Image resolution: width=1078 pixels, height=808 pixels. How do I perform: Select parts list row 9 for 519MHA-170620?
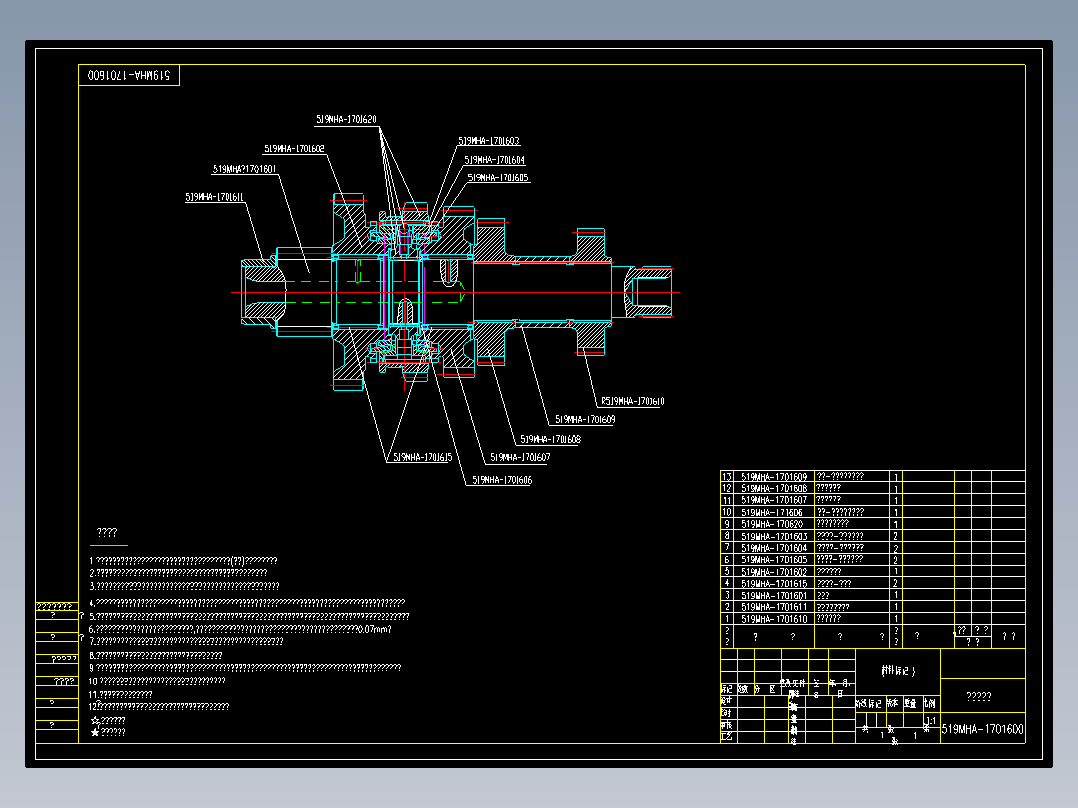872,524
